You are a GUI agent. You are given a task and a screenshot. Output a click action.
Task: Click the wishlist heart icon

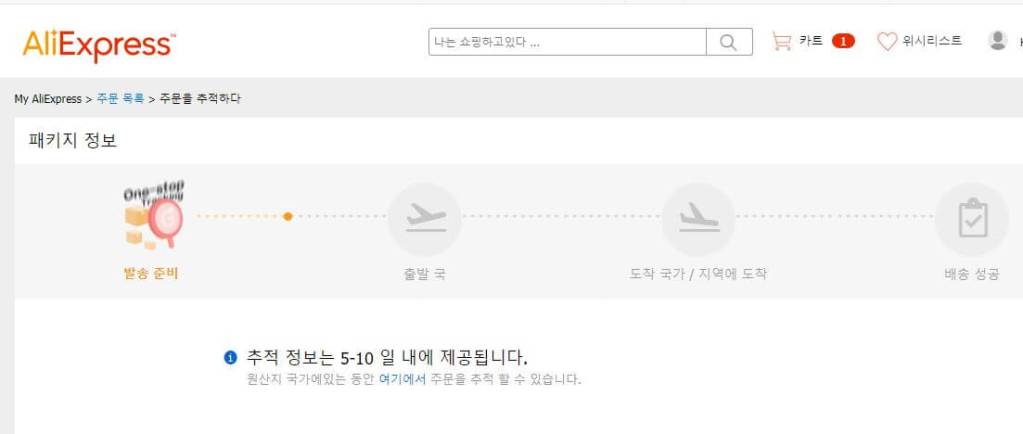click(887, 41)
